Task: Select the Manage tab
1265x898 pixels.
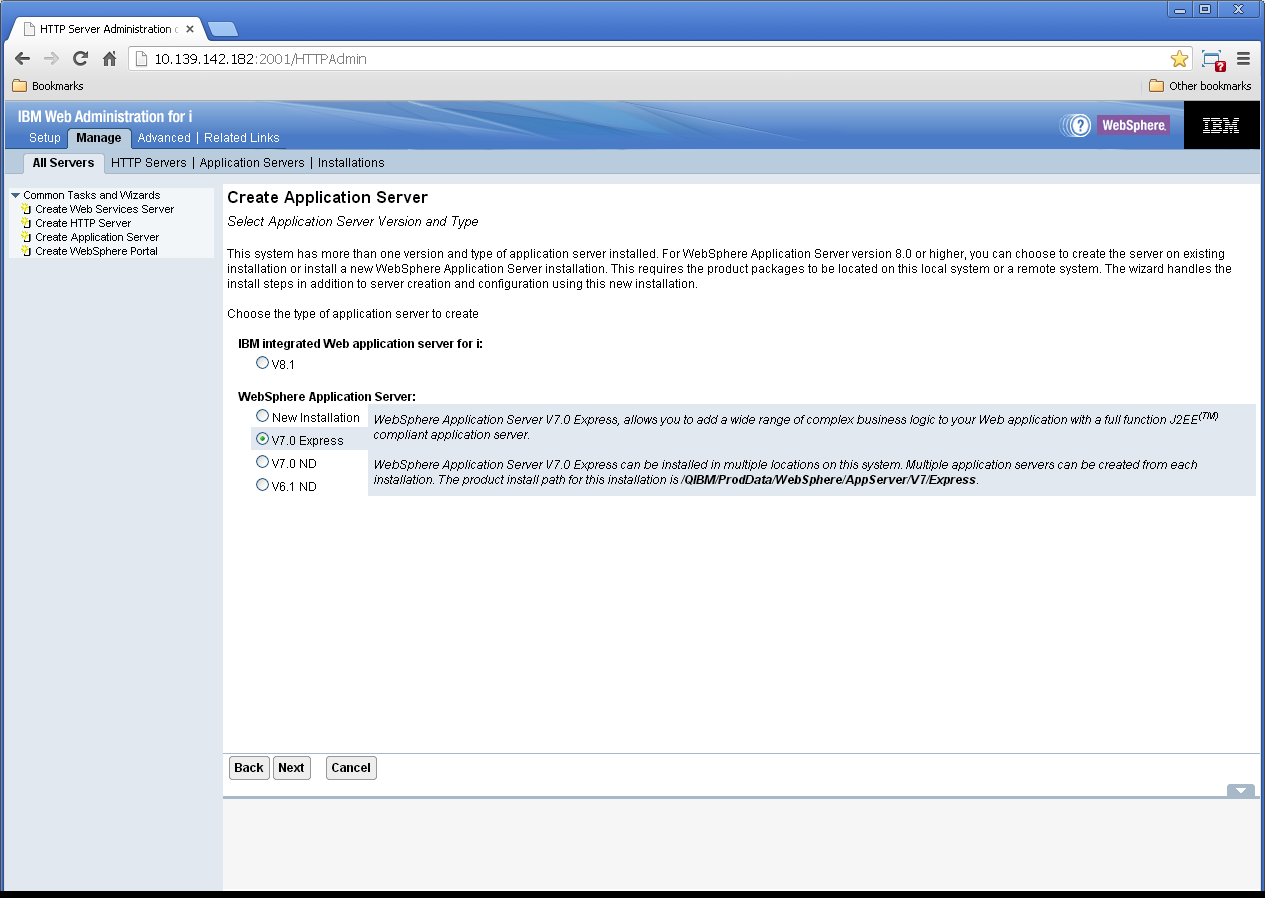Action: point(99,138)
